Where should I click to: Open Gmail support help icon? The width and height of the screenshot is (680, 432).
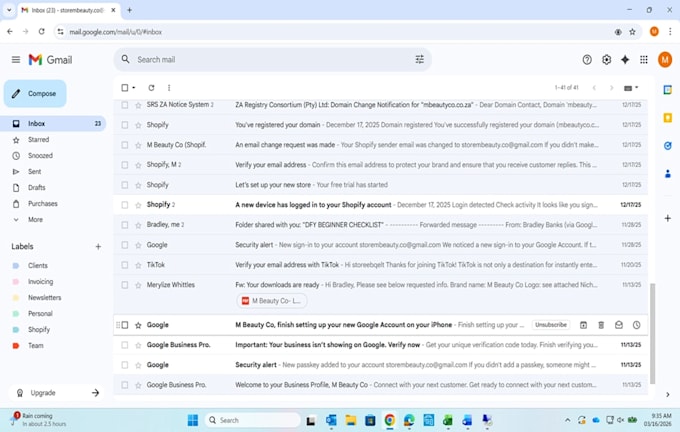[587, 59]
